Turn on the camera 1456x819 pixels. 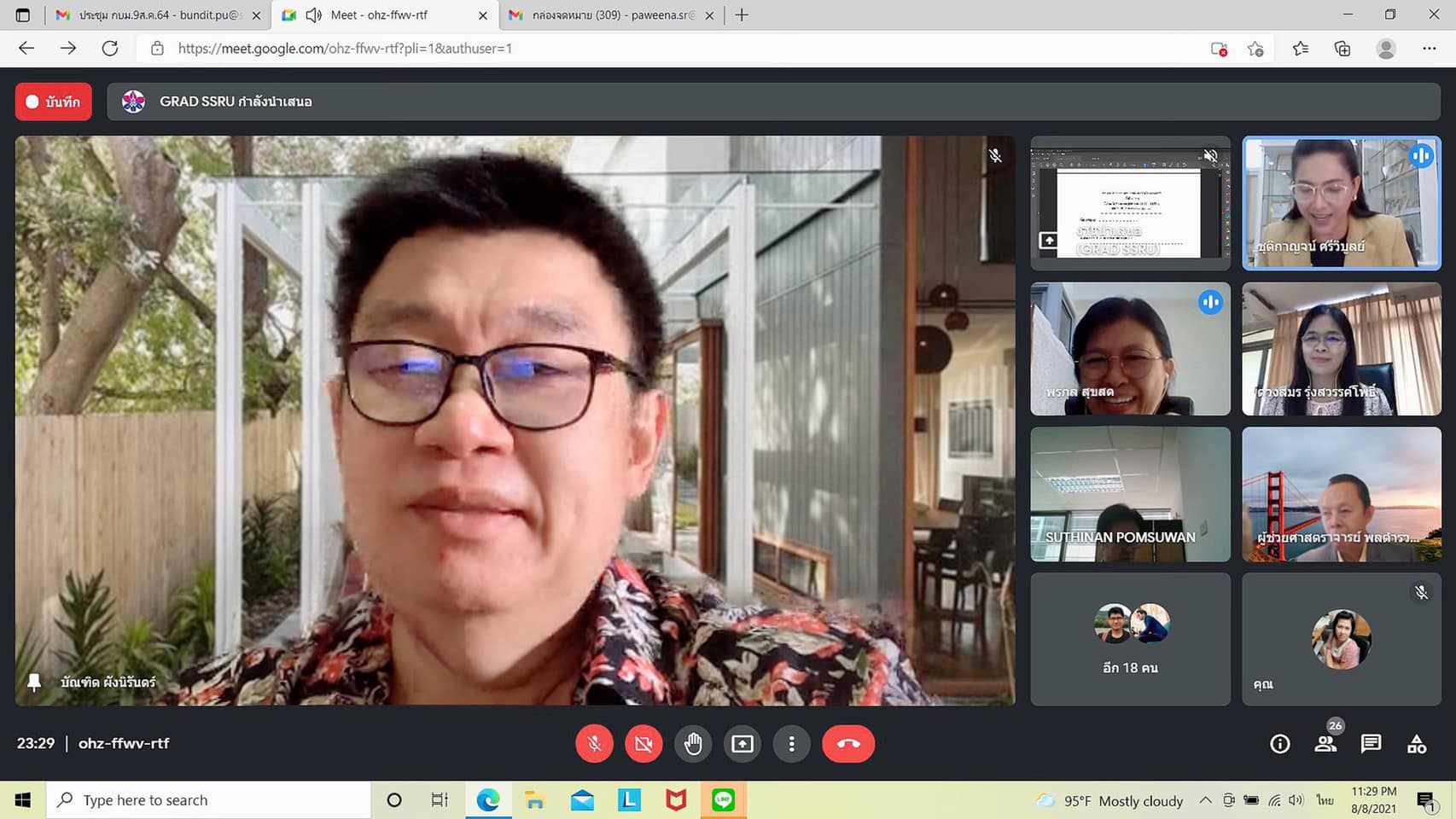644,744
